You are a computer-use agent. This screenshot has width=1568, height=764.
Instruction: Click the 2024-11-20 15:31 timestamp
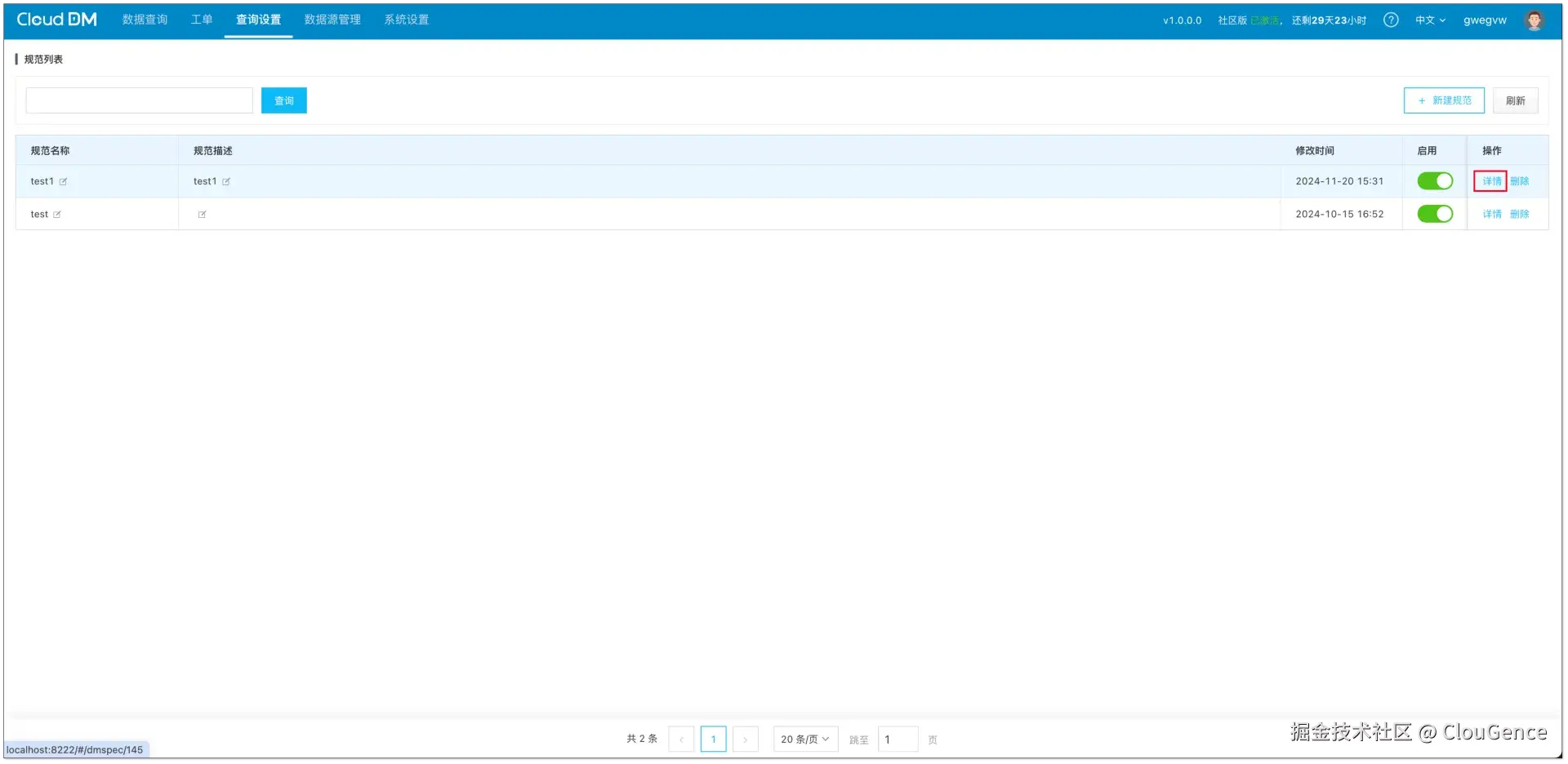coord(1339,181)
